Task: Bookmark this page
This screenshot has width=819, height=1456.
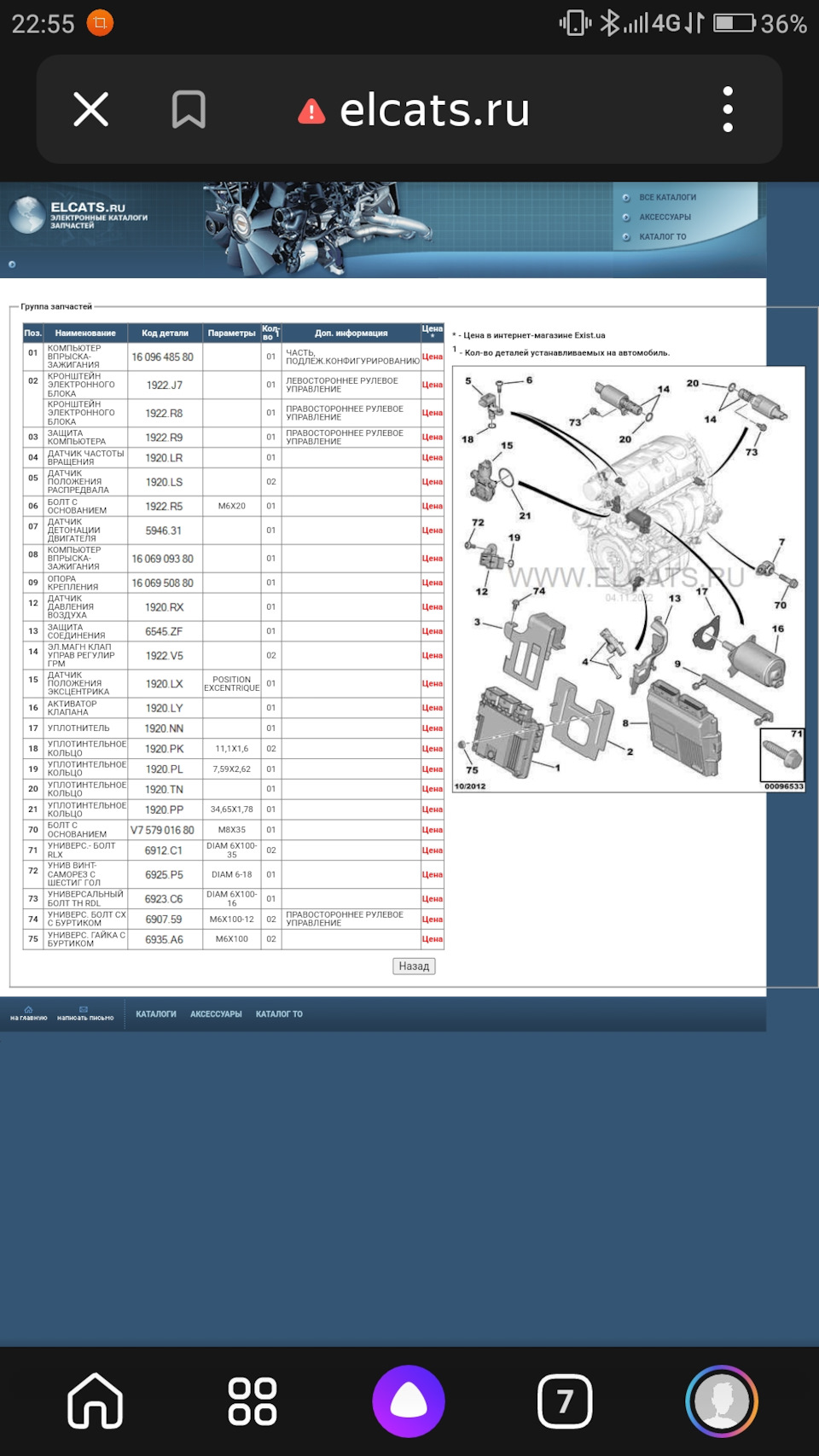Action: (x=189, y=110)
